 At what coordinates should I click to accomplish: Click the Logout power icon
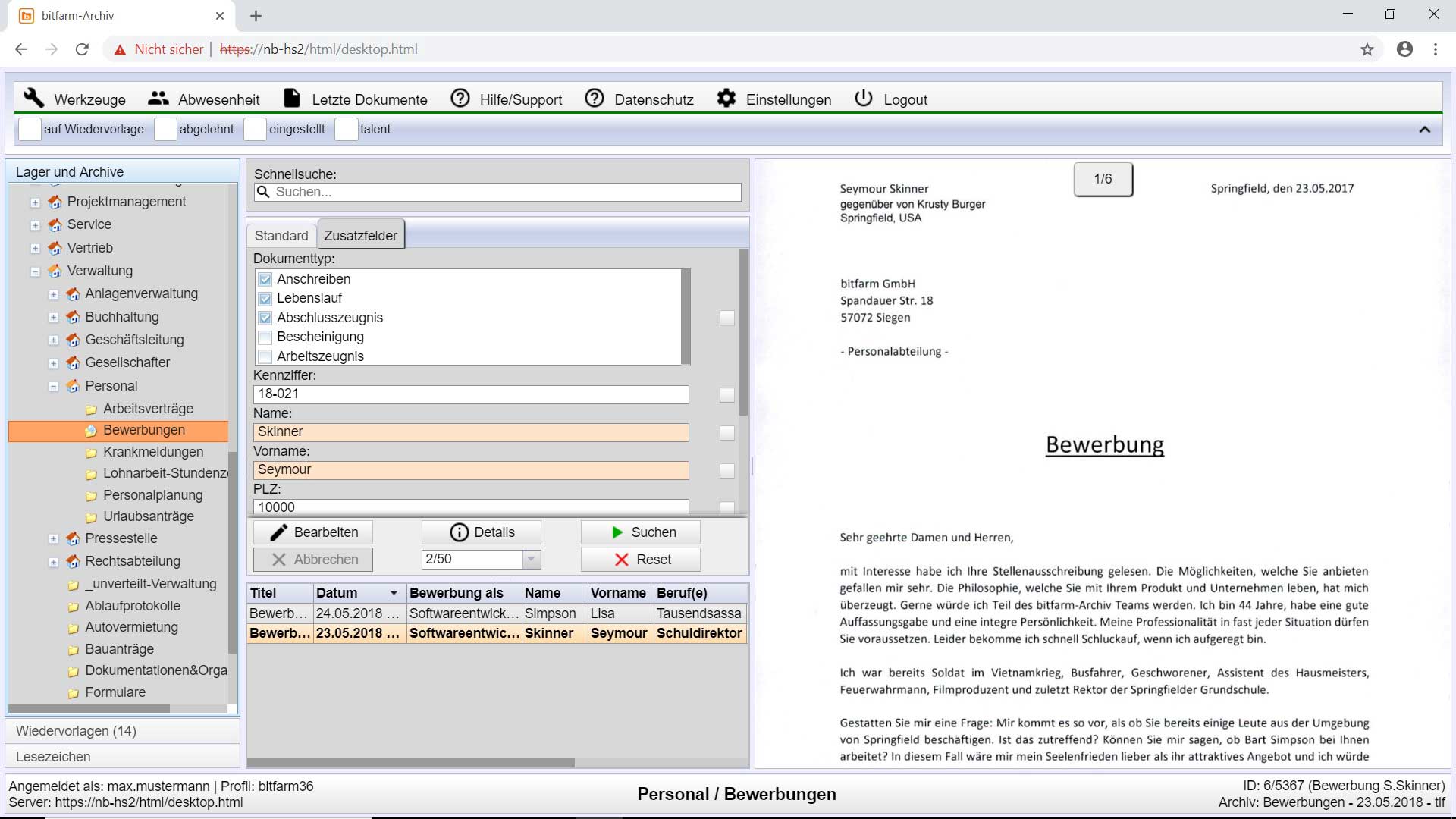pyautogui.click(x=864, y=99)
